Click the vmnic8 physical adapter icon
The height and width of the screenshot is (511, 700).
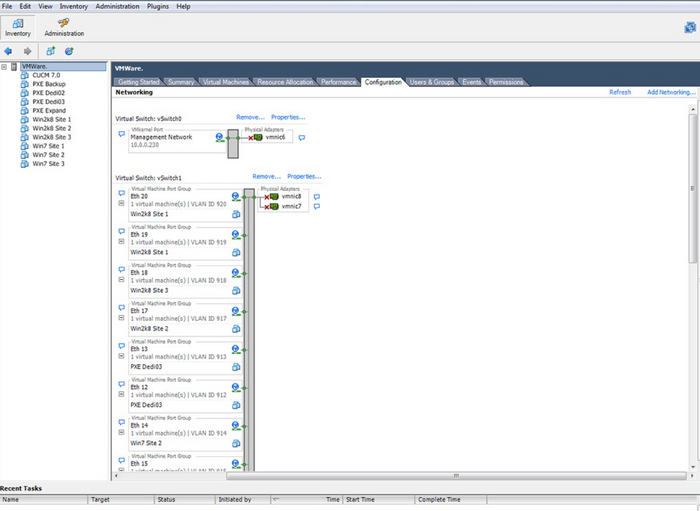tap(272, 196)
